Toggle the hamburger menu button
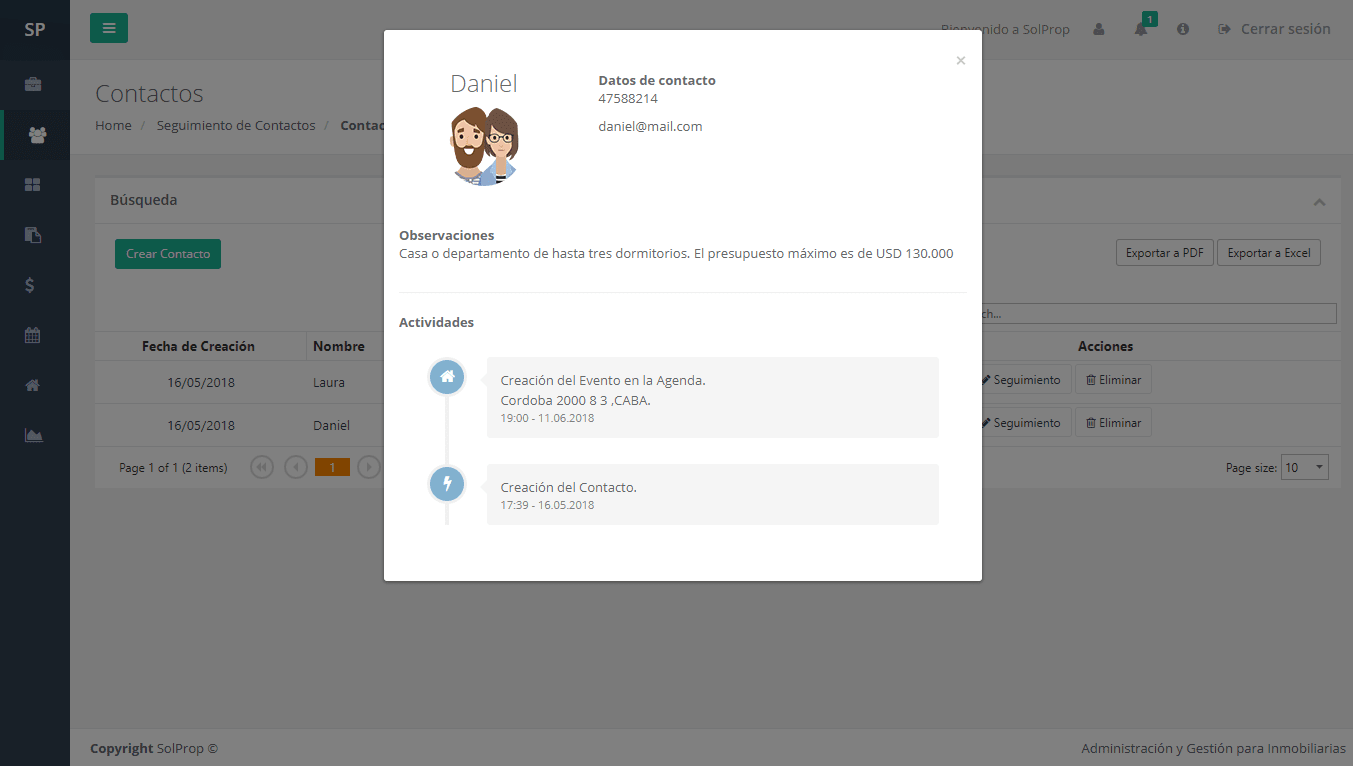Image resolution: width=1353 pixels, height=766 pixels. [x=109, y=28]
